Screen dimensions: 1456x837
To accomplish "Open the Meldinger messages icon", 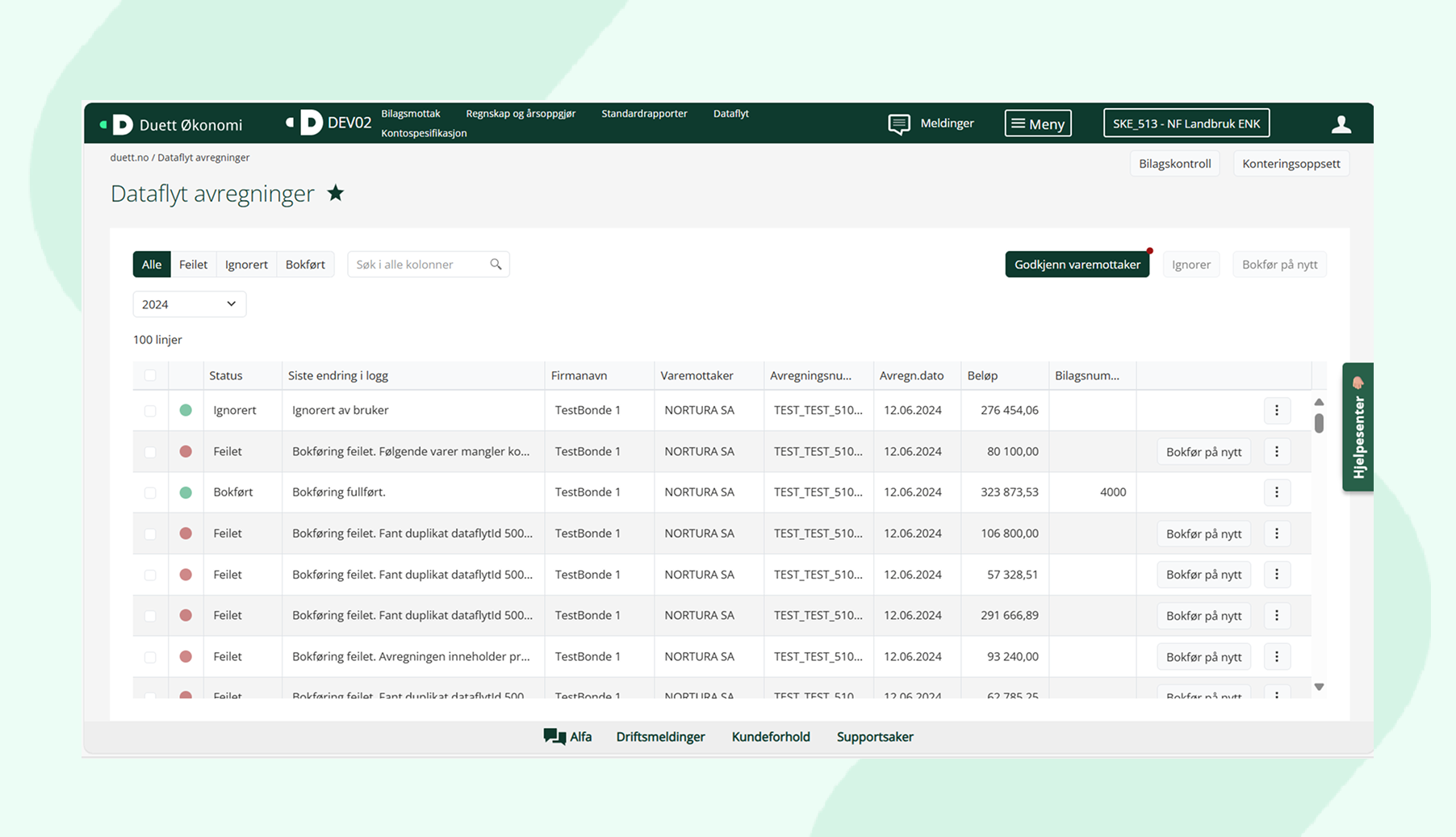I will pyautogui.click(x=898, y=123).
